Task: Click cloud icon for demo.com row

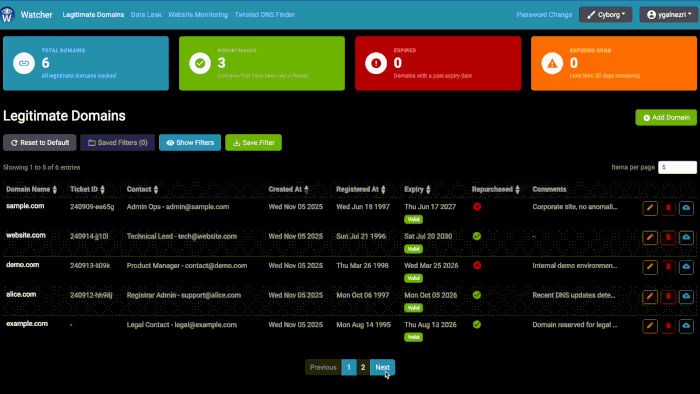Action: (686, 267)
